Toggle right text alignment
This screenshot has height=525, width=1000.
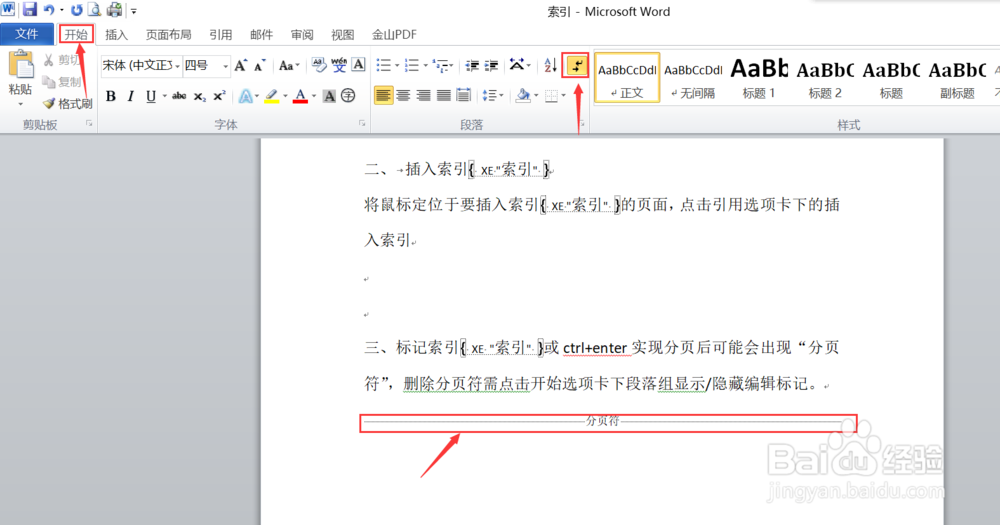tap(423, 96)
